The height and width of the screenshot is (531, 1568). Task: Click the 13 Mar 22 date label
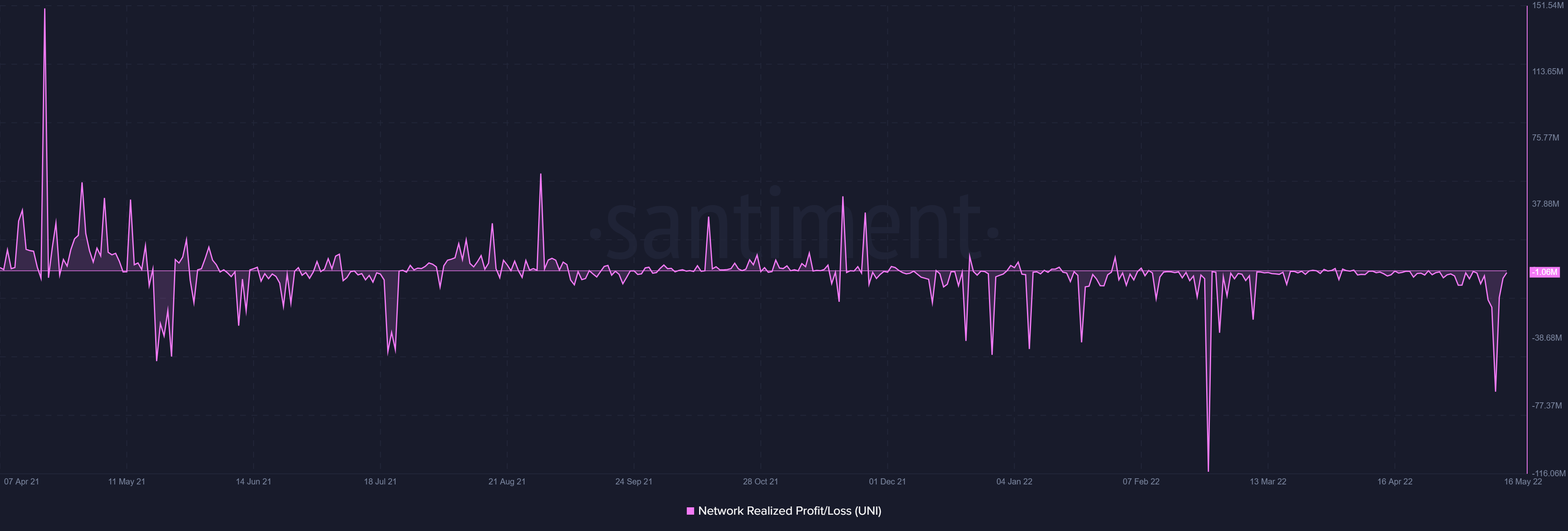1268,482
